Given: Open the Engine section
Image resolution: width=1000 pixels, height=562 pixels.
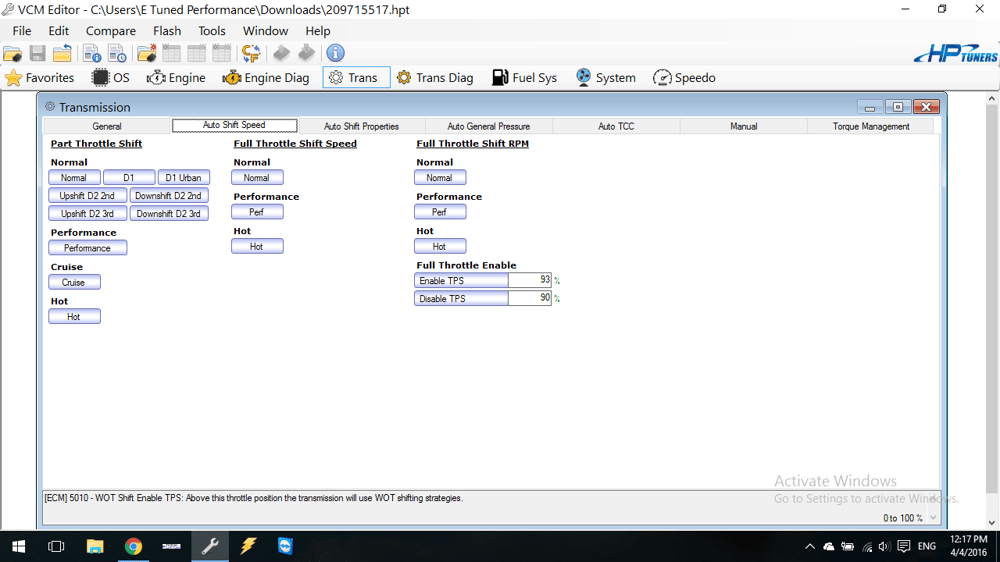Looking at the screenshot, I should 176,77.
